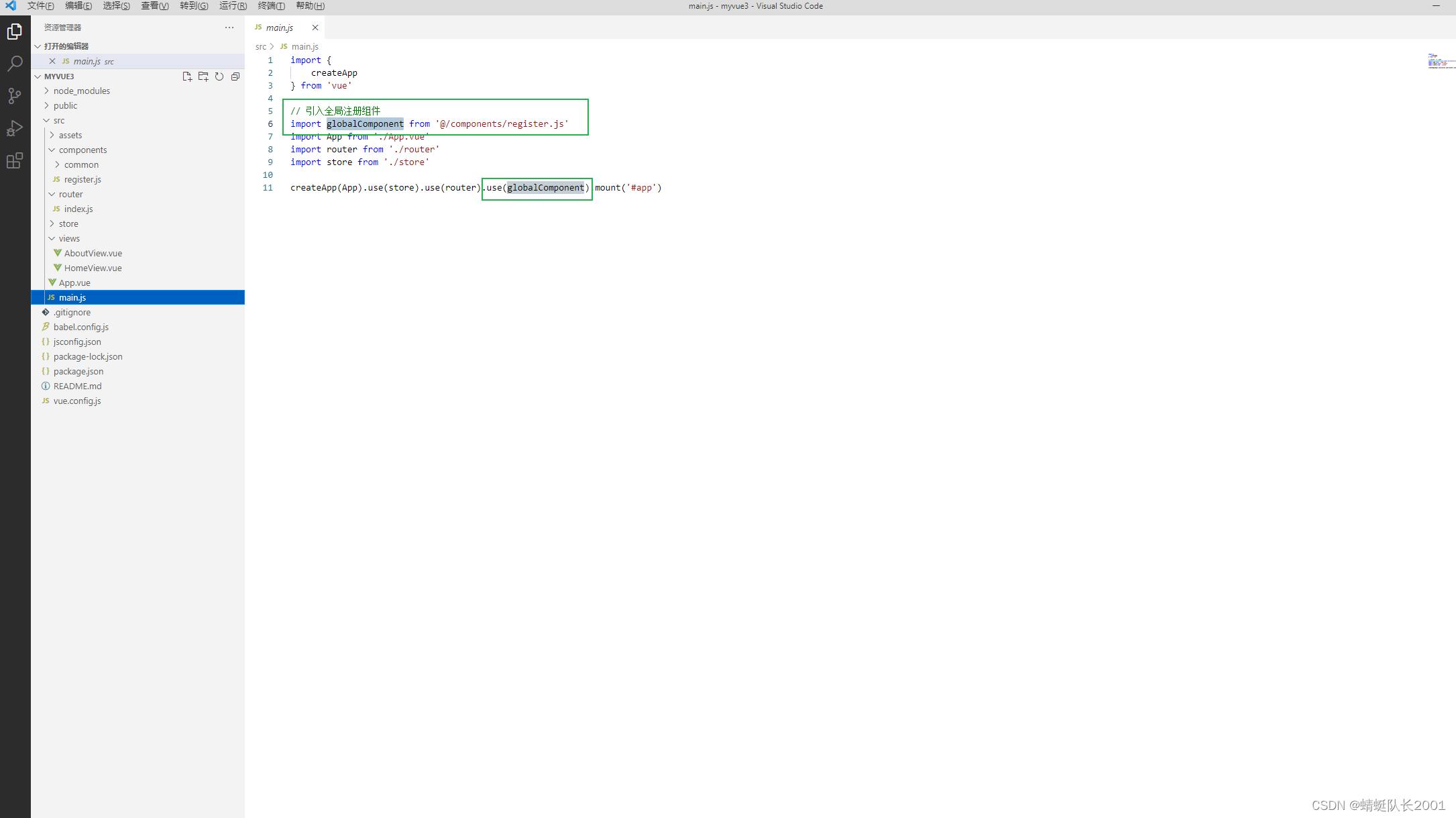Open the Run and Debug view icon
1456x818 pixels.
tap(15, 128)
